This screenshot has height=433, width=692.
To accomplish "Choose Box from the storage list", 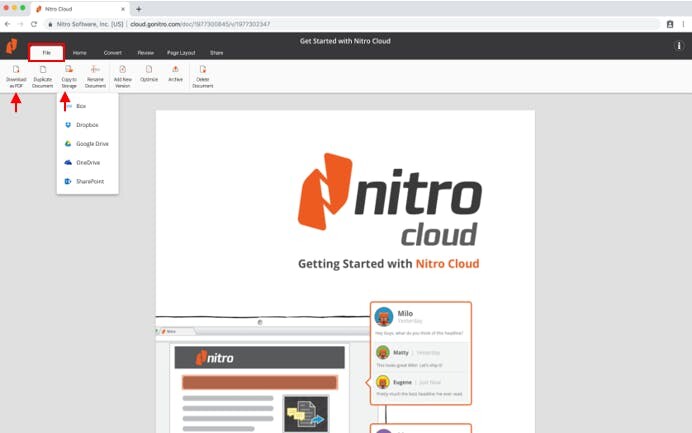I will tap(80, 105).
